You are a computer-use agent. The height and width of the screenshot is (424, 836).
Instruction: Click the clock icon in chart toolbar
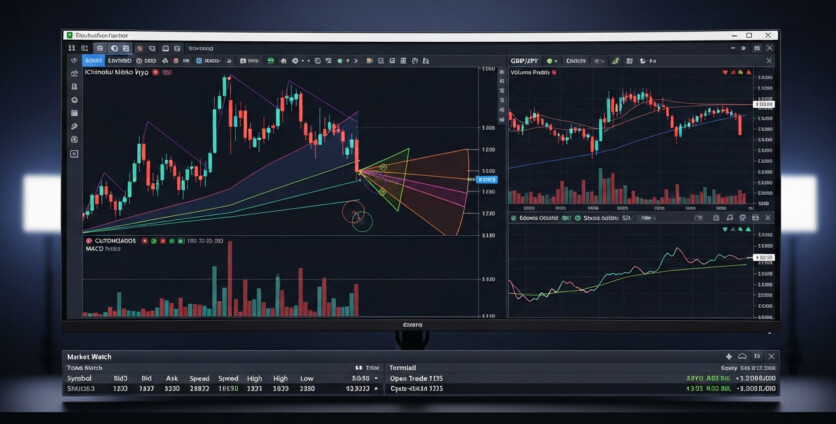317,61
